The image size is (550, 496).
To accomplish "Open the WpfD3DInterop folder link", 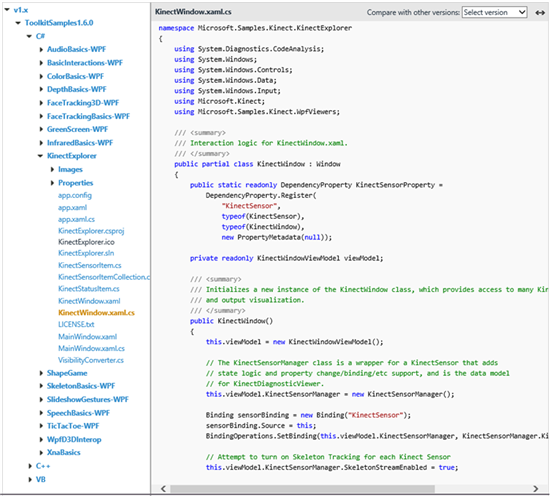I will (x=74, y=440).
